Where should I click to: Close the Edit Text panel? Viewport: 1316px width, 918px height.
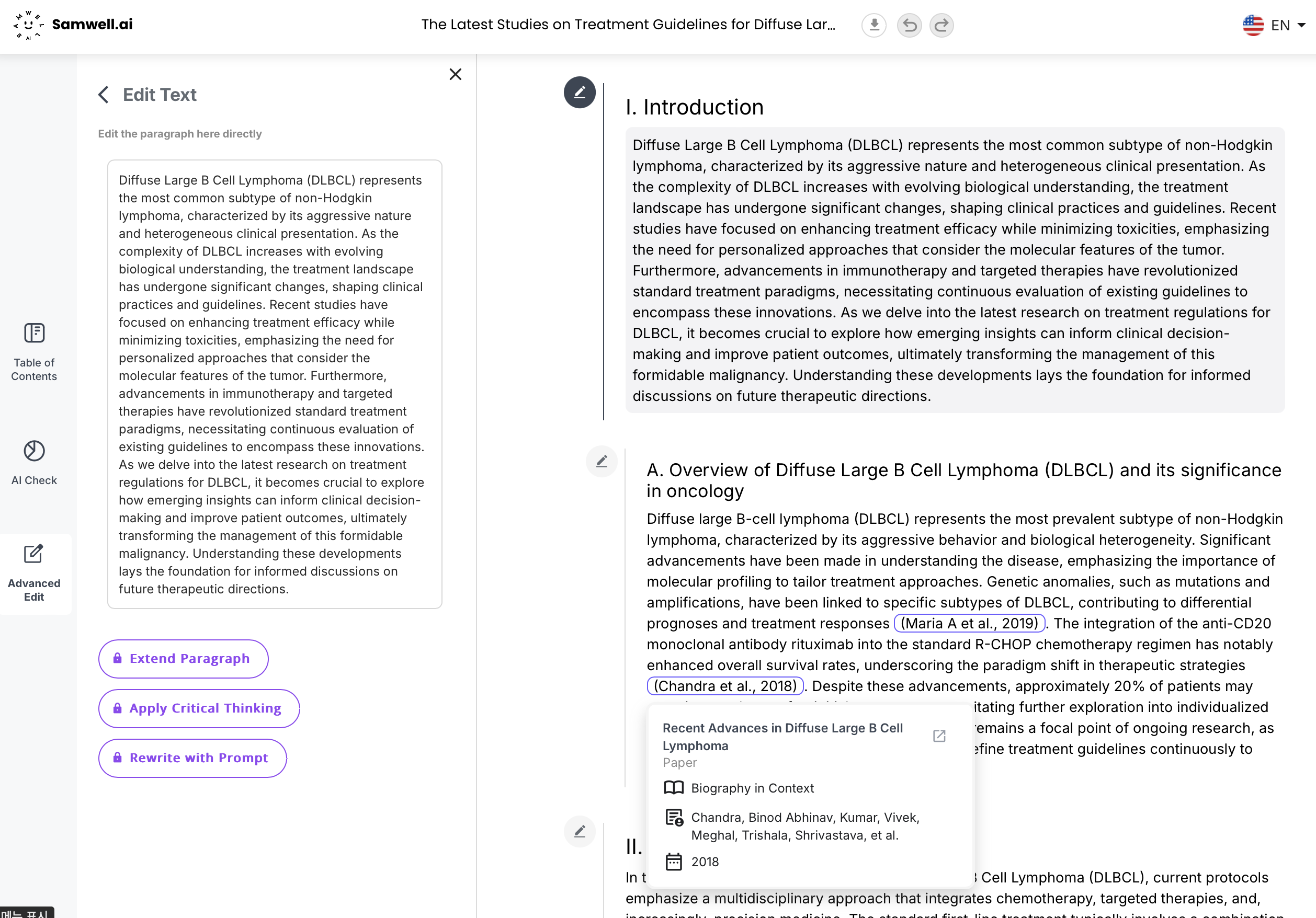pyautogui.click(x=455, y=74)
